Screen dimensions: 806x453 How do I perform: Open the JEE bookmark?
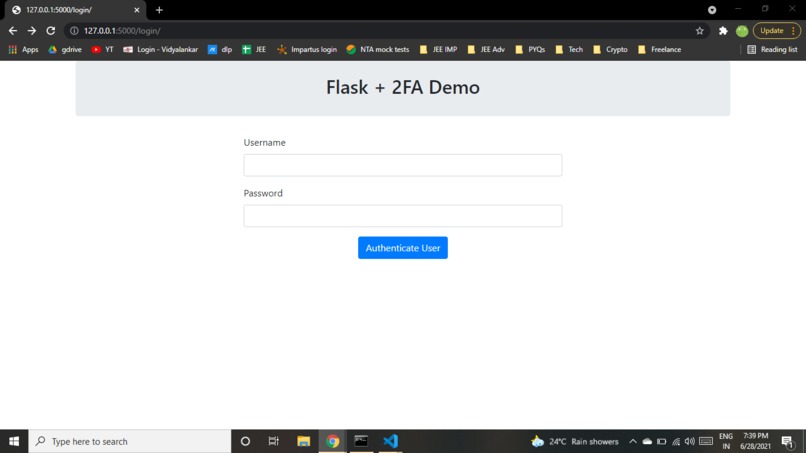[254, 49]
